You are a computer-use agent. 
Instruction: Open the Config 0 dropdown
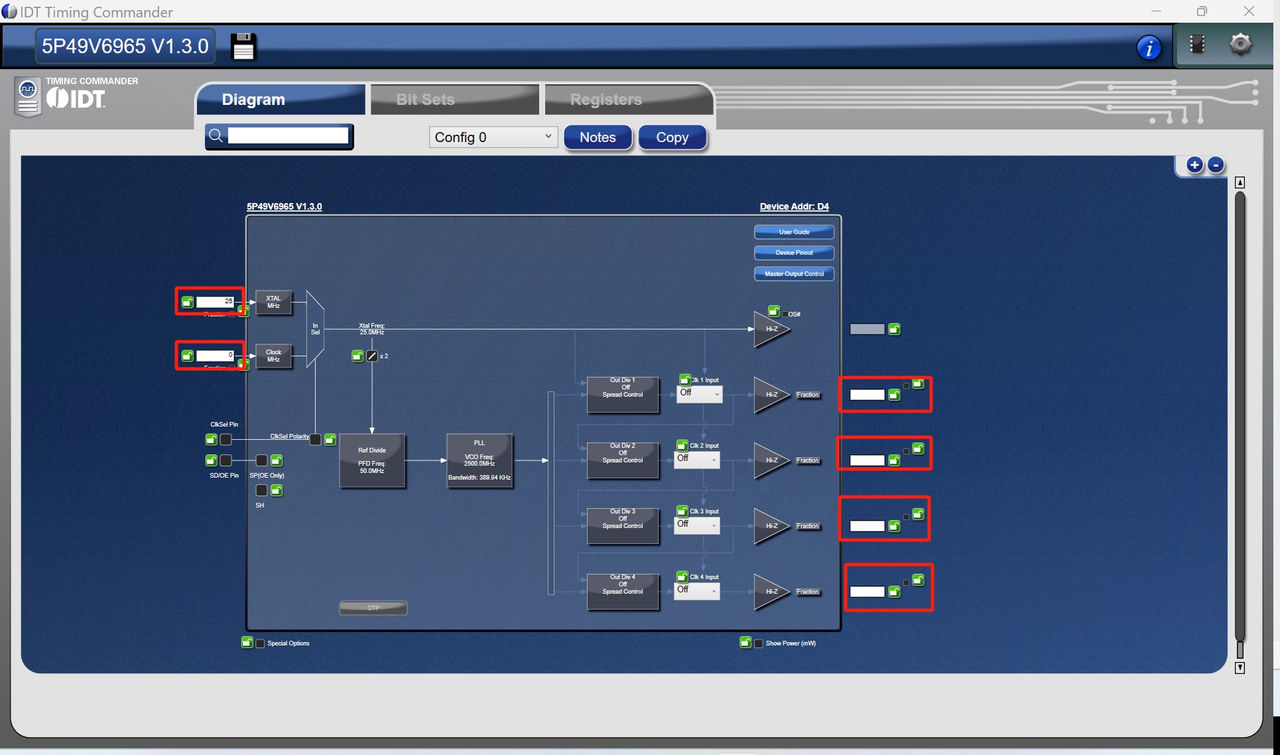tap(493, 137)
